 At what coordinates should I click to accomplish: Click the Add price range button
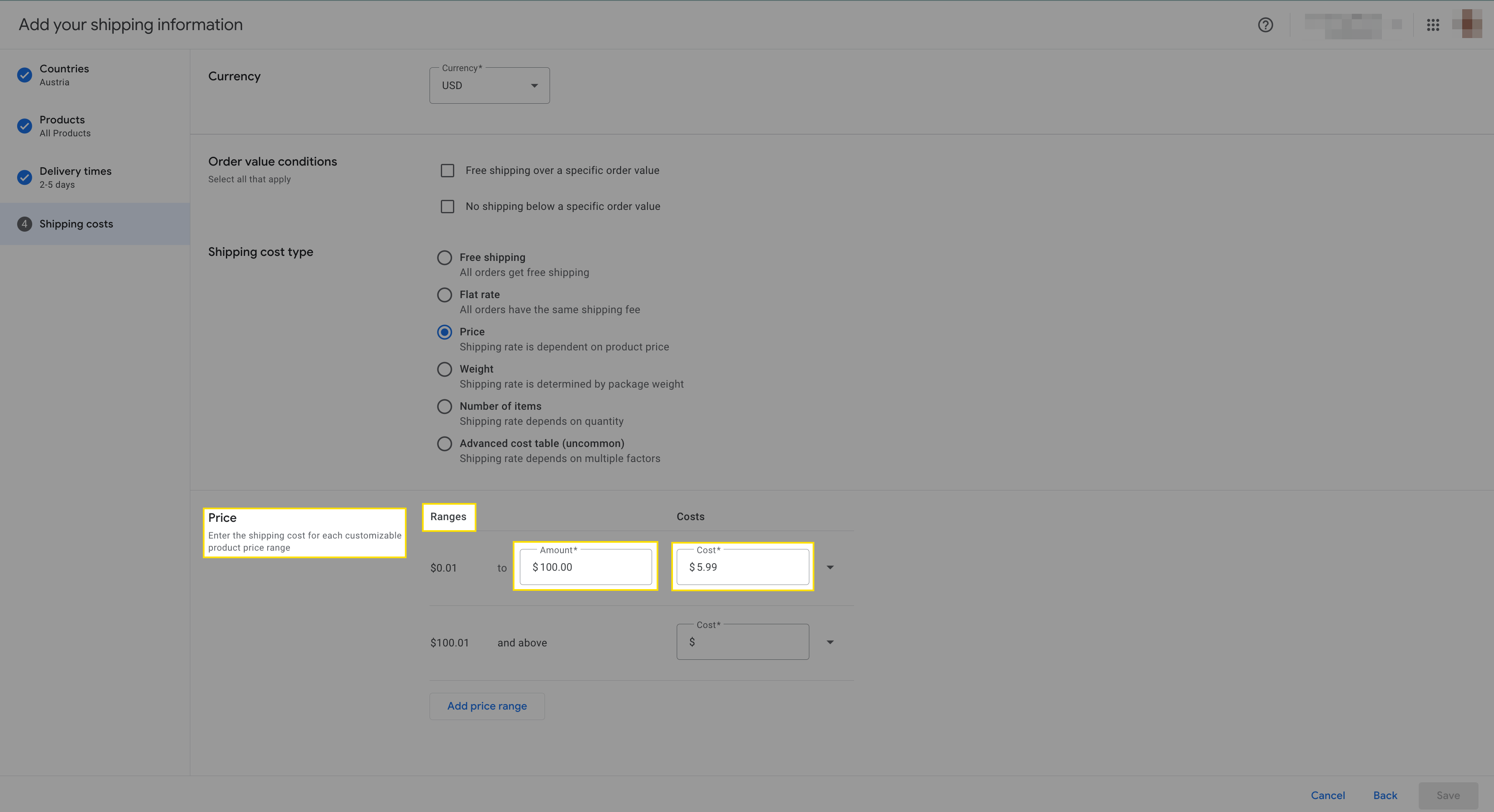coord(487,706)
